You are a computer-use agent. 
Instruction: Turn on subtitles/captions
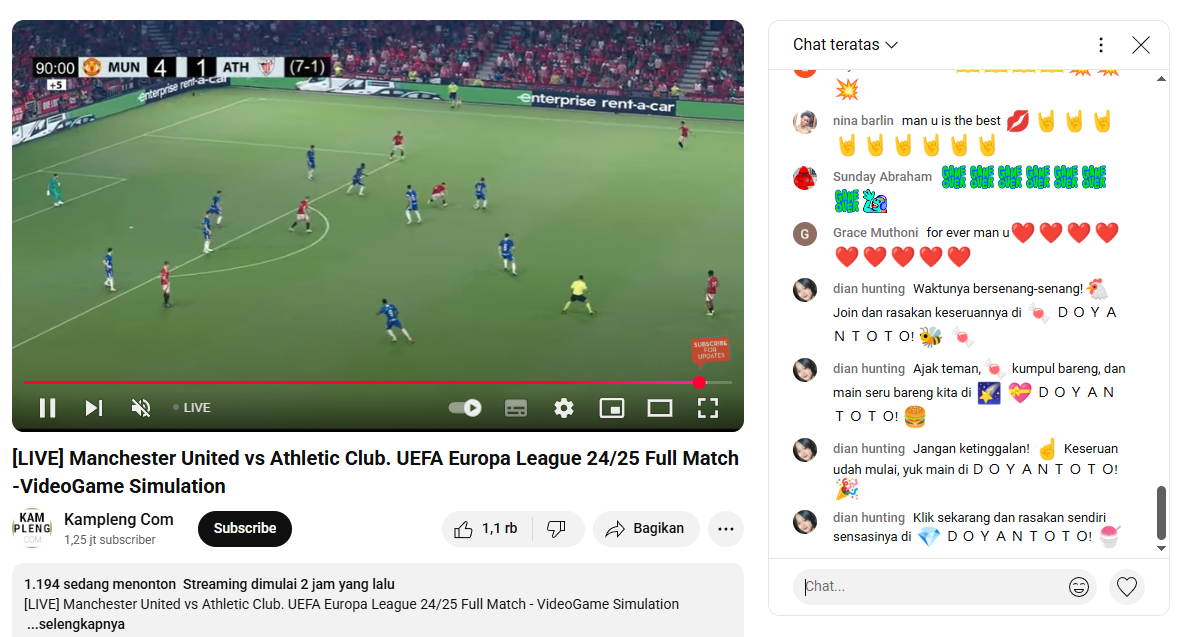point(516,408)
